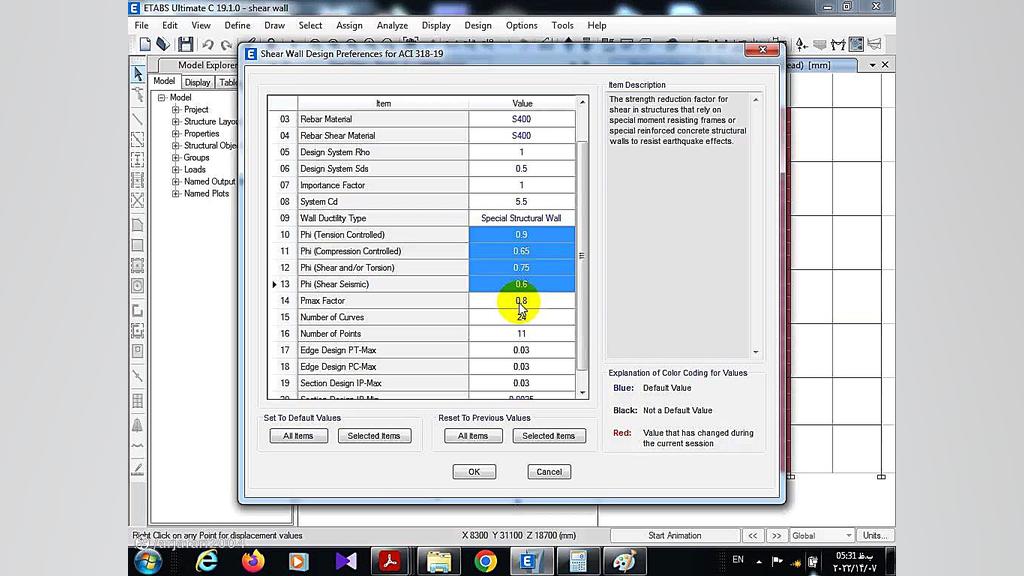Viewport: 1024px width, 576px height.
Task: Expand the Structure Layout tree node
Action: [175, 121]
